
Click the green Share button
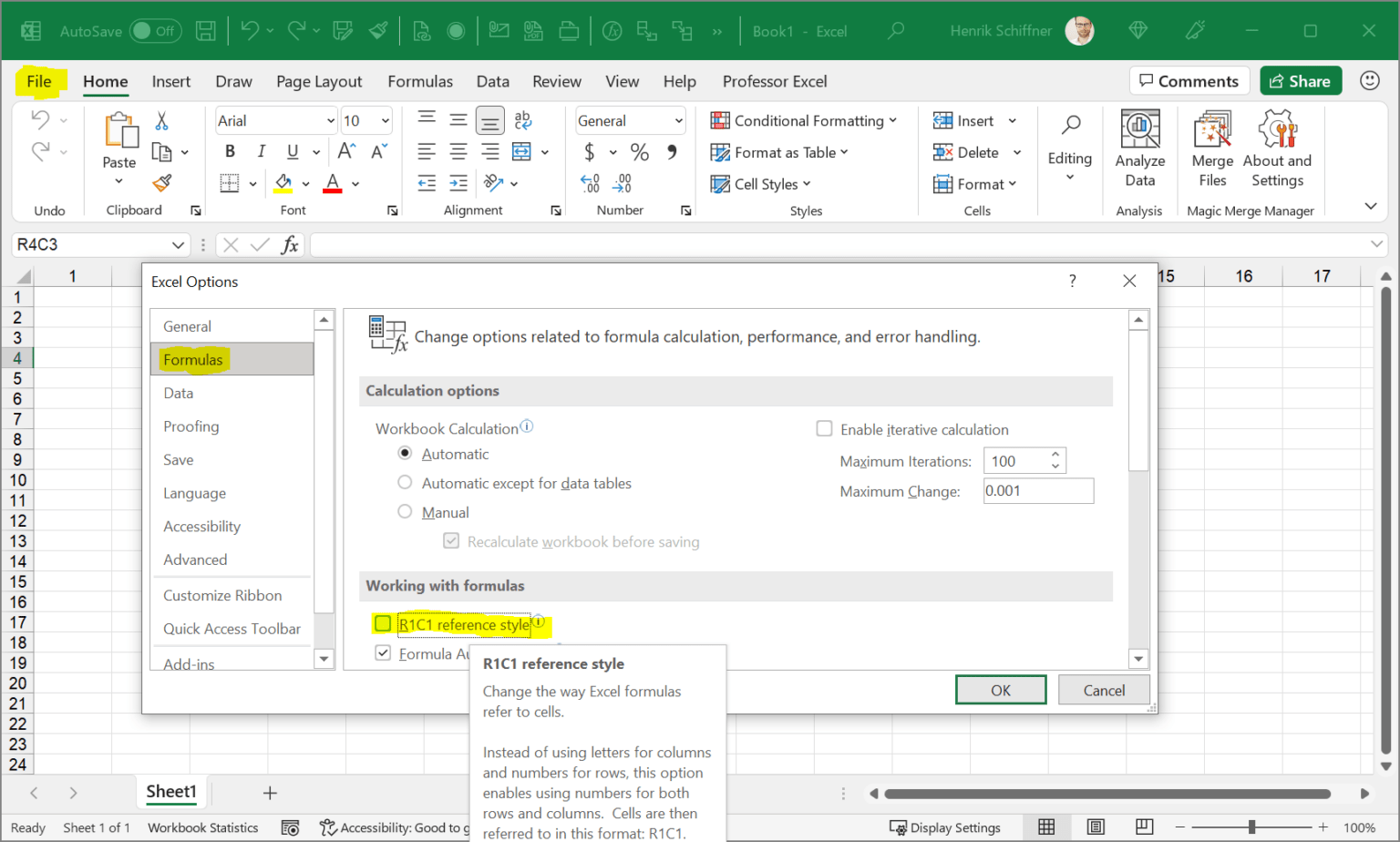[x=1301, y=80]
